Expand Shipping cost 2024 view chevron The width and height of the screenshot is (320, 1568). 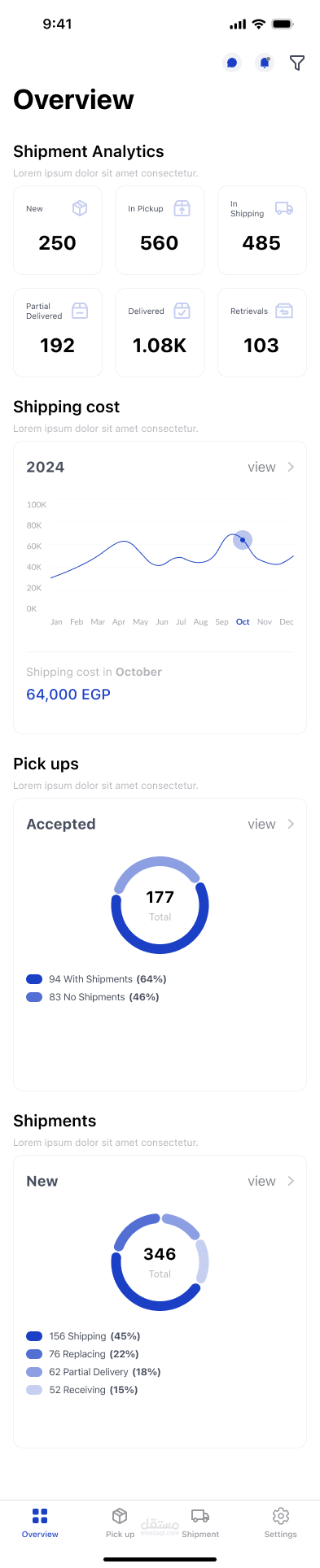click(291, 467)
